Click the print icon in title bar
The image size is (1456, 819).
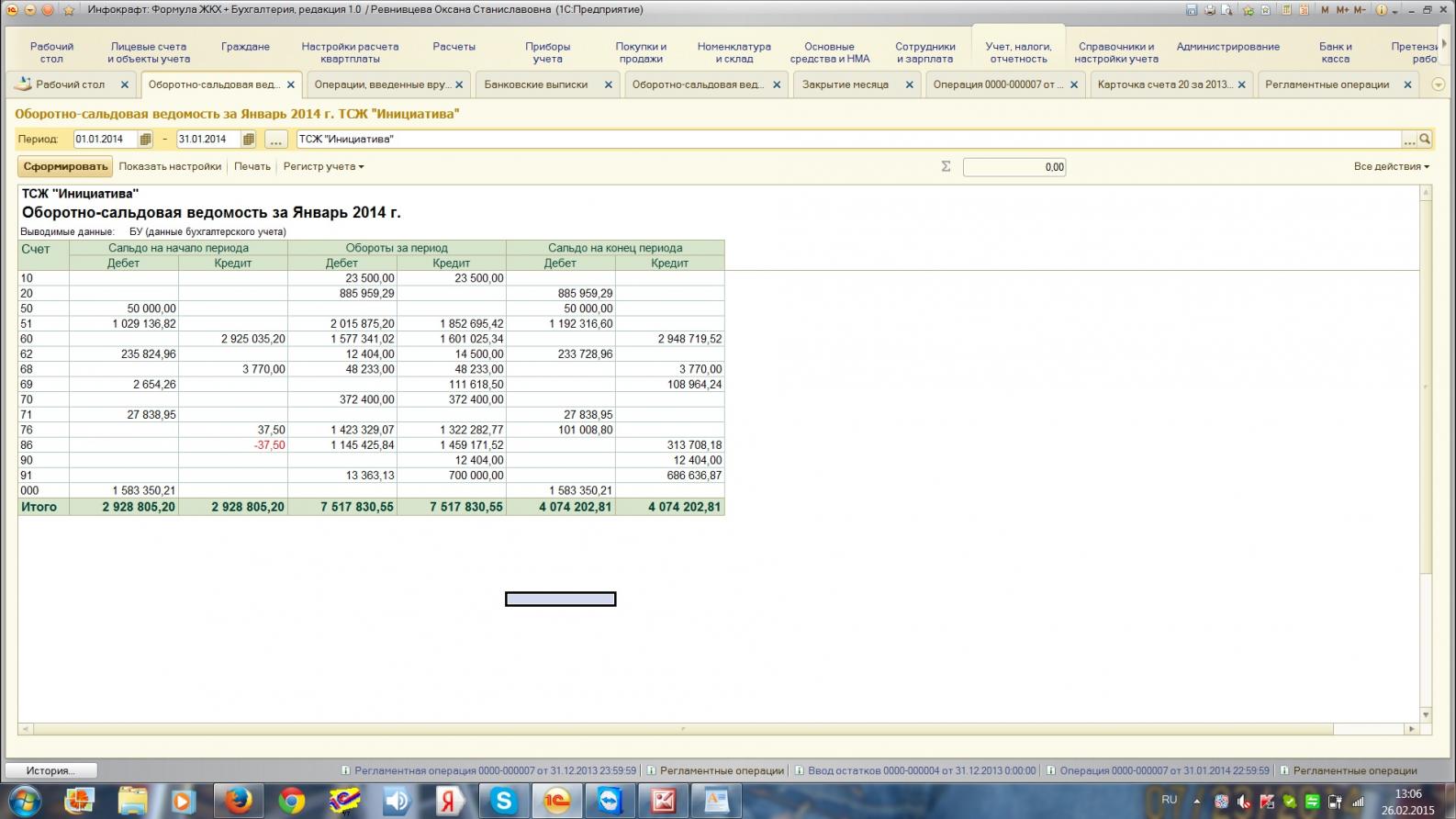pos(1210,10)
